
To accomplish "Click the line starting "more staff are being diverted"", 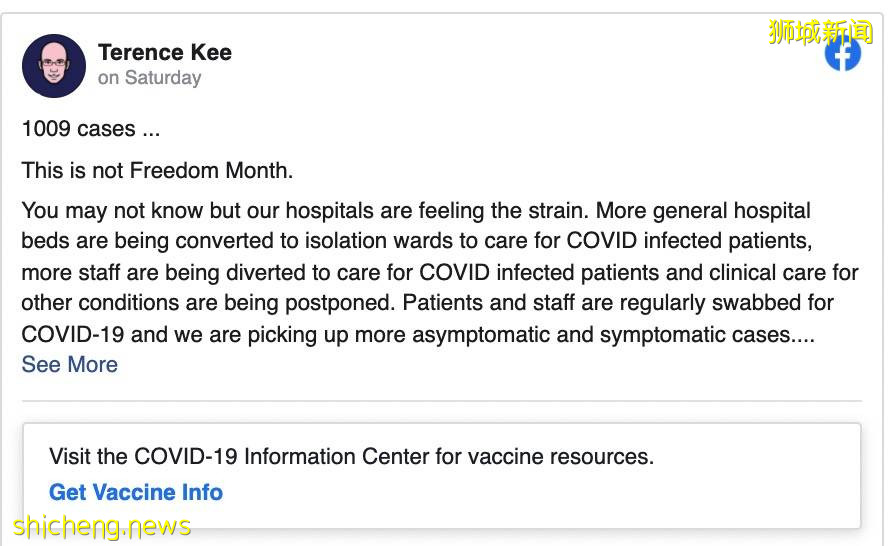I will pyautogui.click(x=440, y=272).
